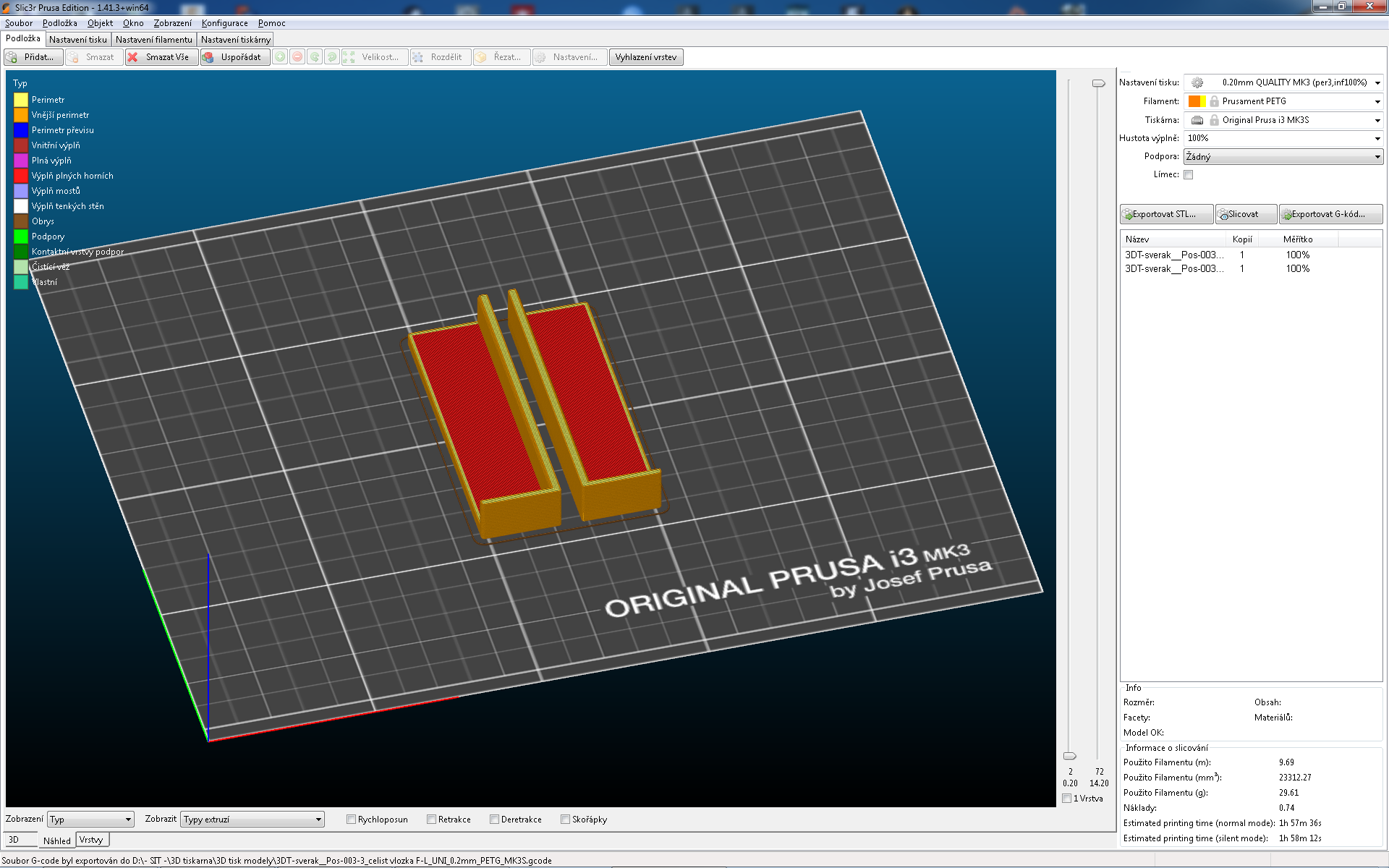Click the Nastavení gear toolbar button
The height and width of the screenshot is (868, 1389).
coord(571,57)
